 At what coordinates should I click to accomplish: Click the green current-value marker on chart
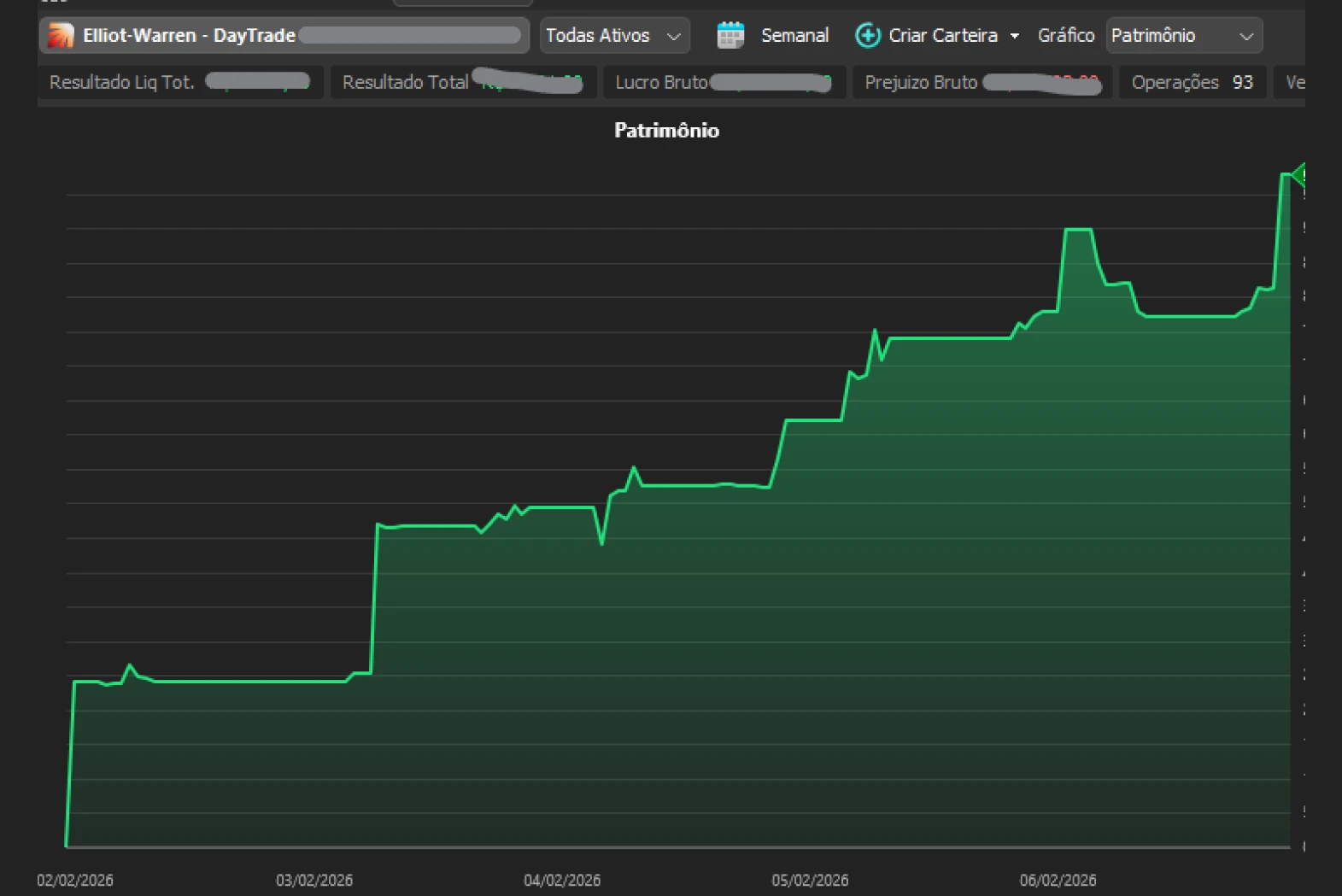pyautogui.click(x=1298, y=175)
